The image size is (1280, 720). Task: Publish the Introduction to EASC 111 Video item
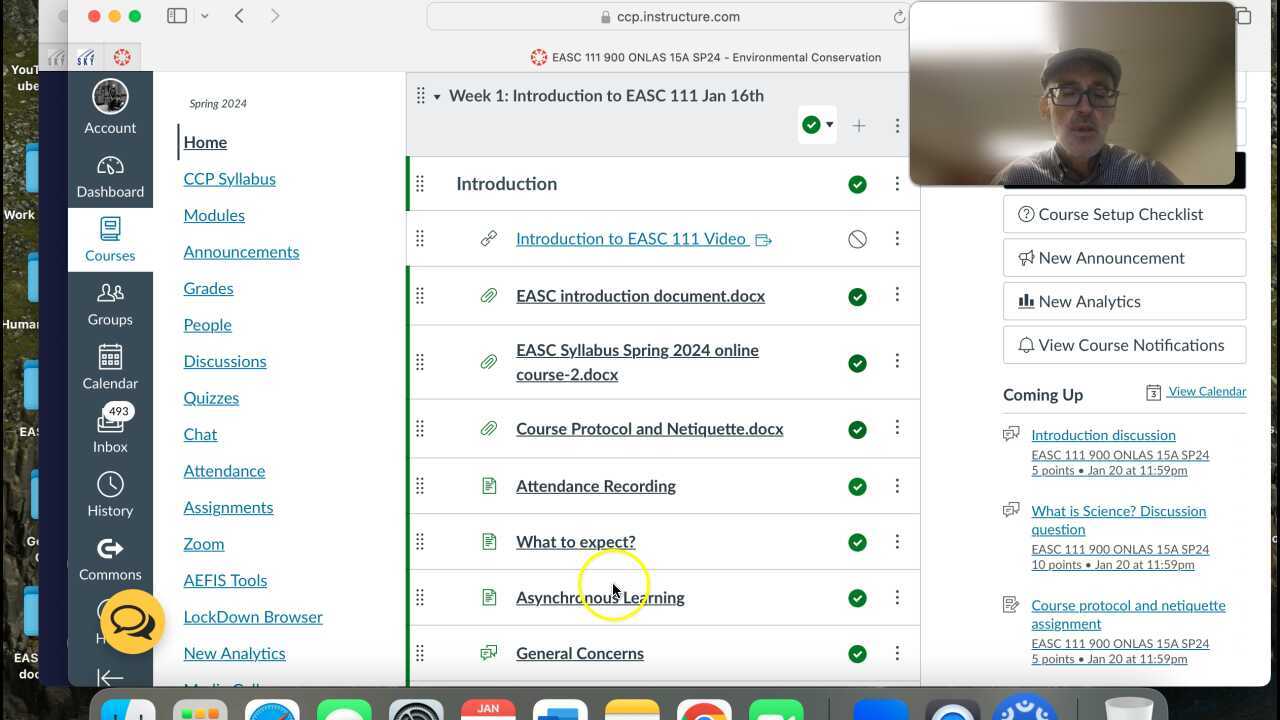(x=857, y=239)
